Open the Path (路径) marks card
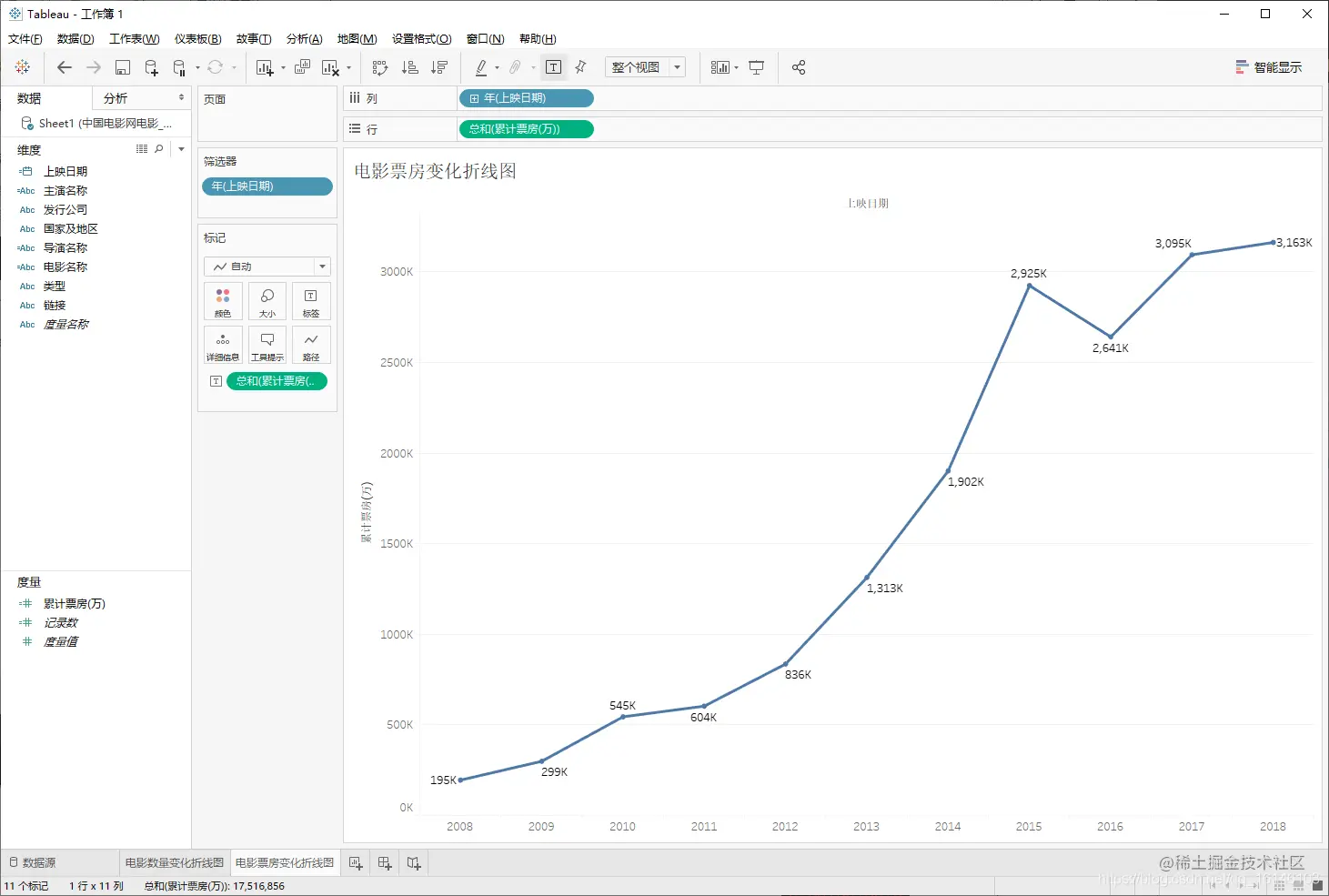Image resolution: width=1329 pixels, height=896 pixels. (x=311, y=345)
